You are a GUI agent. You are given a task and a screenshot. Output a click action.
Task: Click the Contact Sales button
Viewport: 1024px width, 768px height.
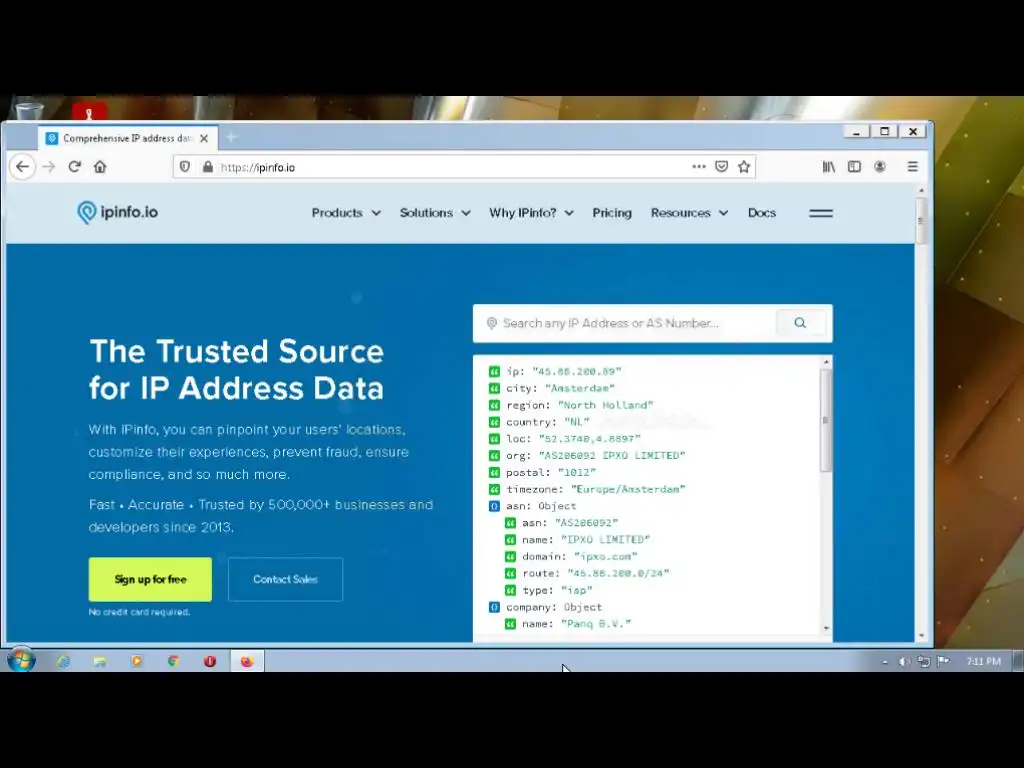[285, 579]
